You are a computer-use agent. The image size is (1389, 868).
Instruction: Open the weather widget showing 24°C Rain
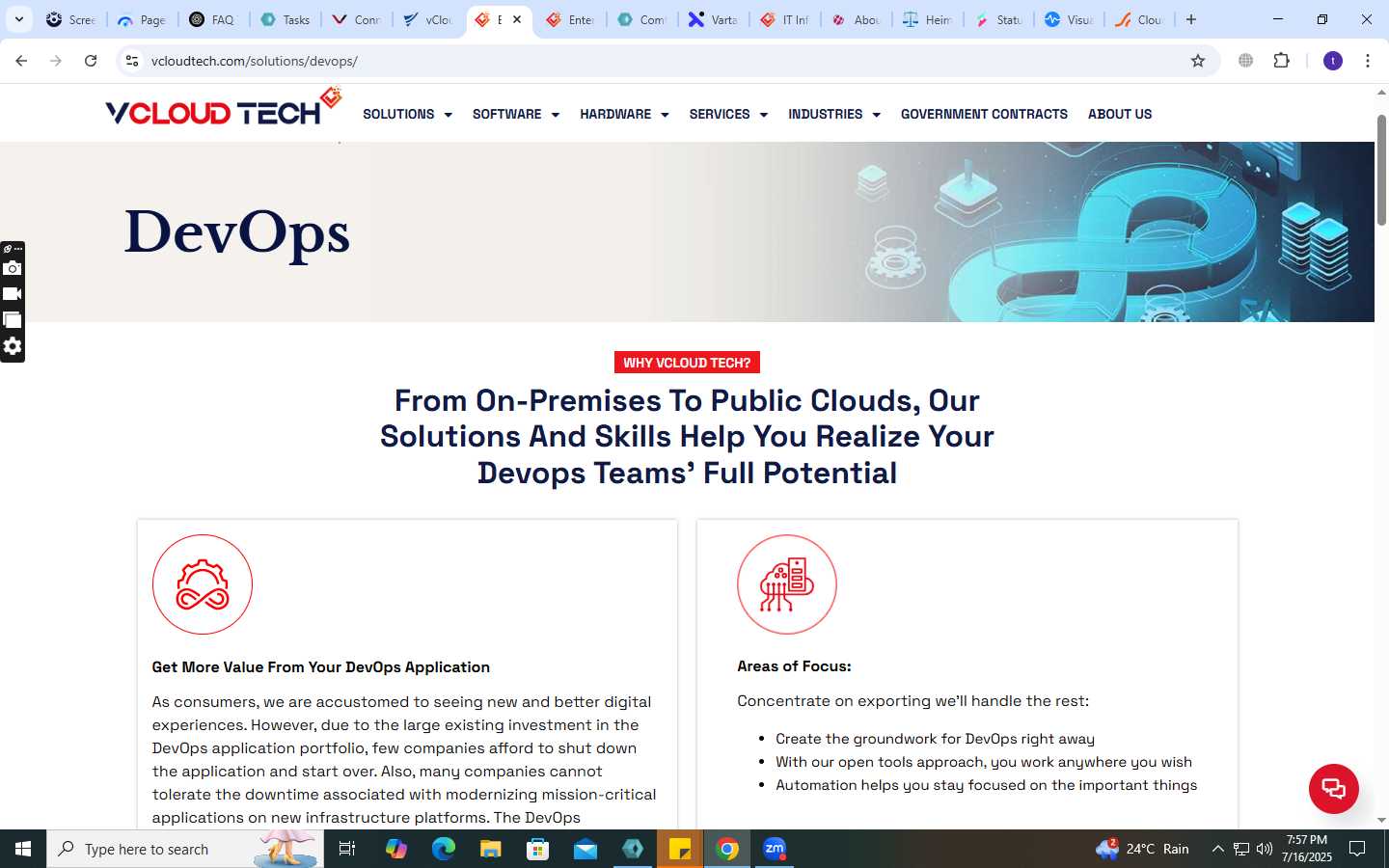(x=1142, y=849)
